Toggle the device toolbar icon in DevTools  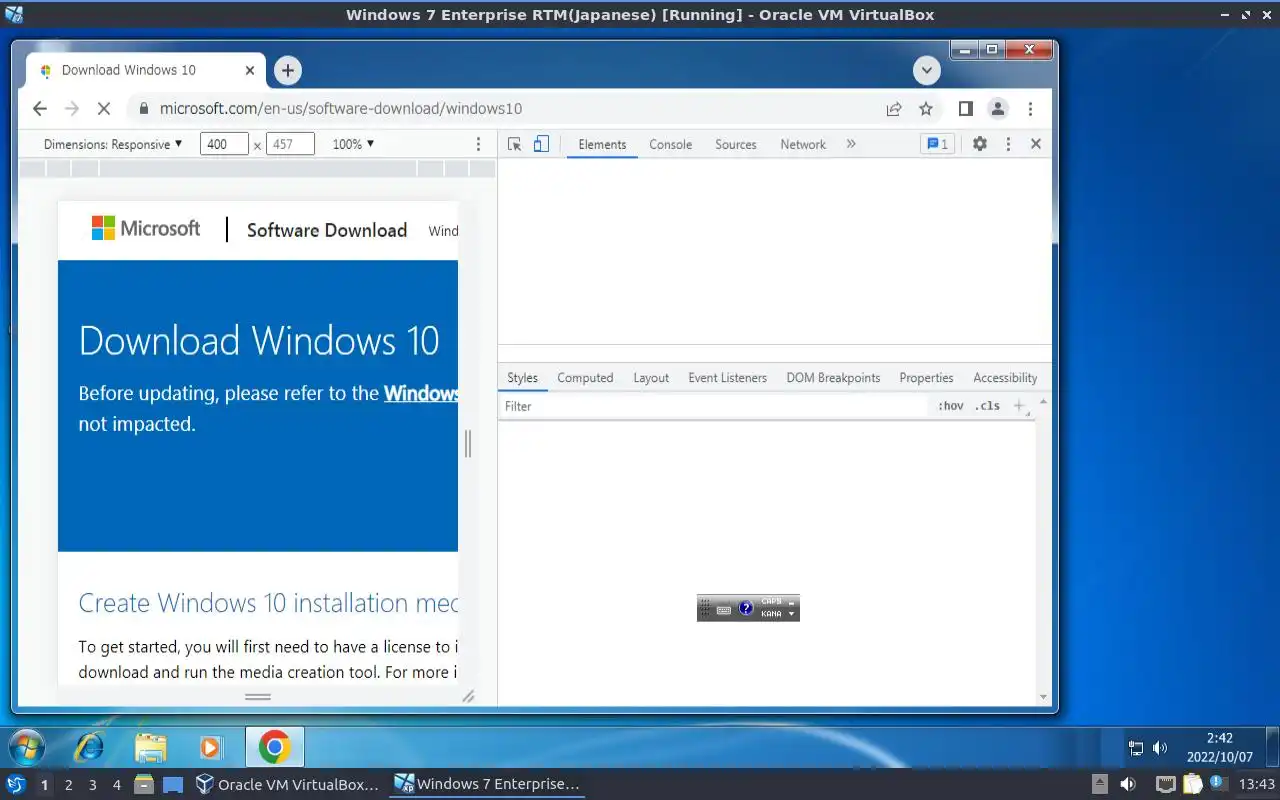click(x=541, y=144)
